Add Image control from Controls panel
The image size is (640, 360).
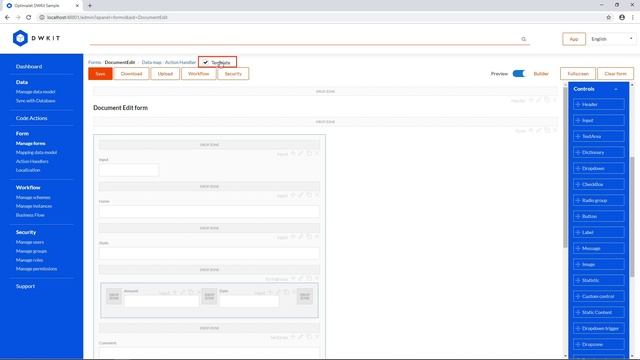point(598,264)
